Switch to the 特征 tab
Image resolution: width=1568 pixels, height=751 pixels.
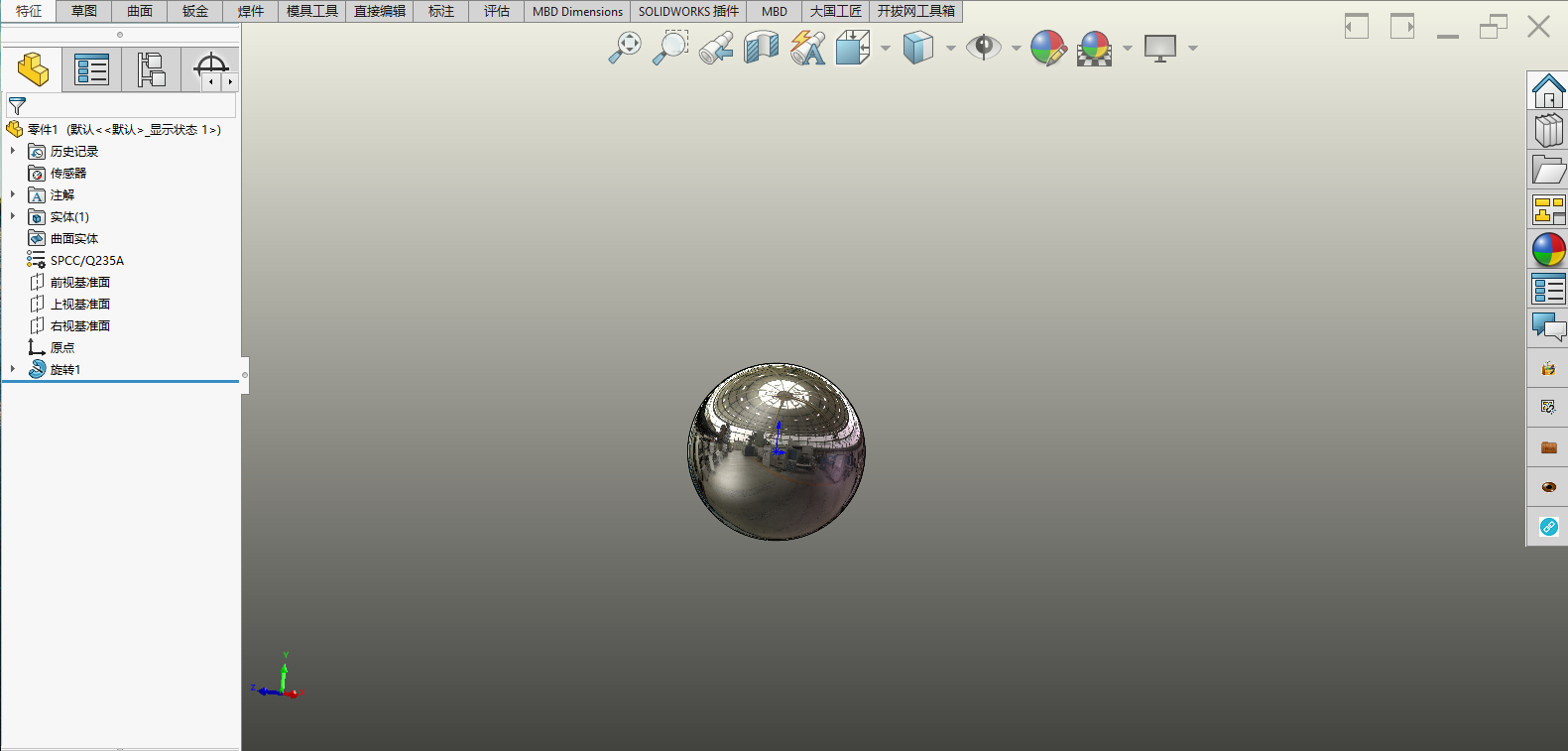click(29, 11)
